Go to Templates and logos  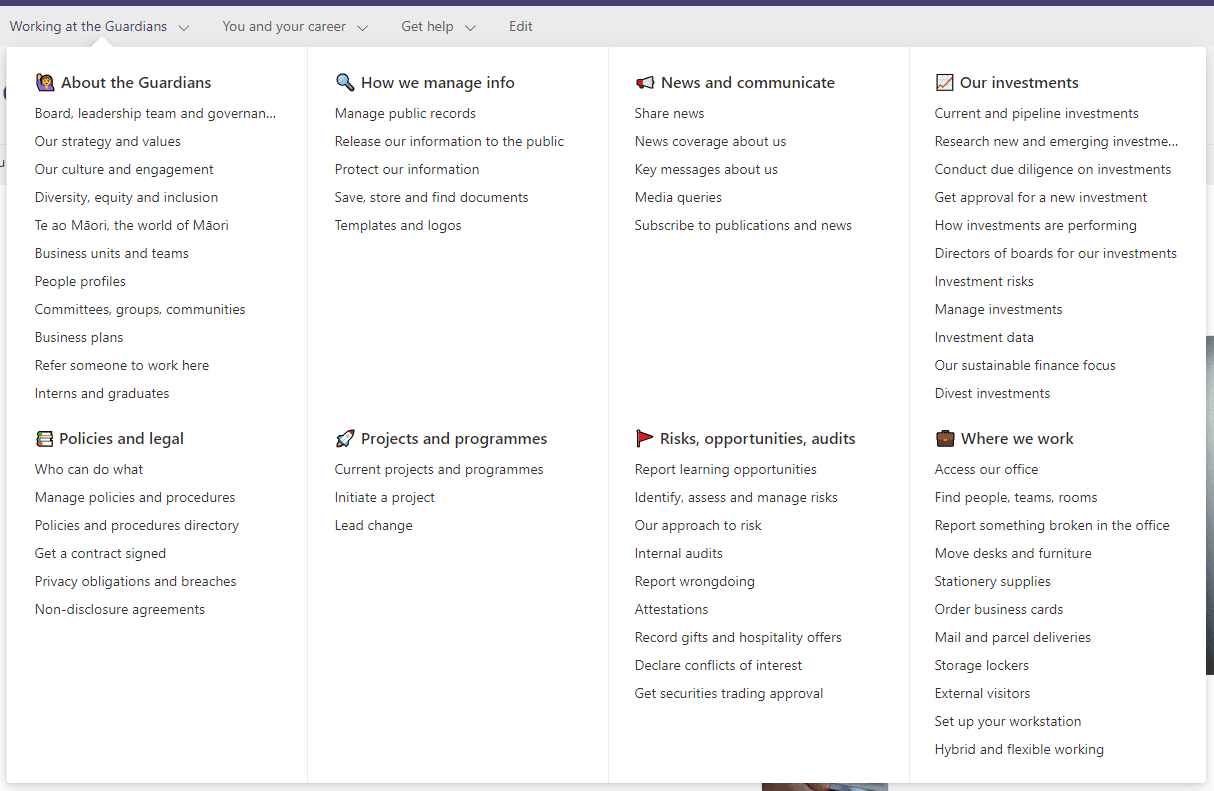pyautogui.click(x=398, y=225)
